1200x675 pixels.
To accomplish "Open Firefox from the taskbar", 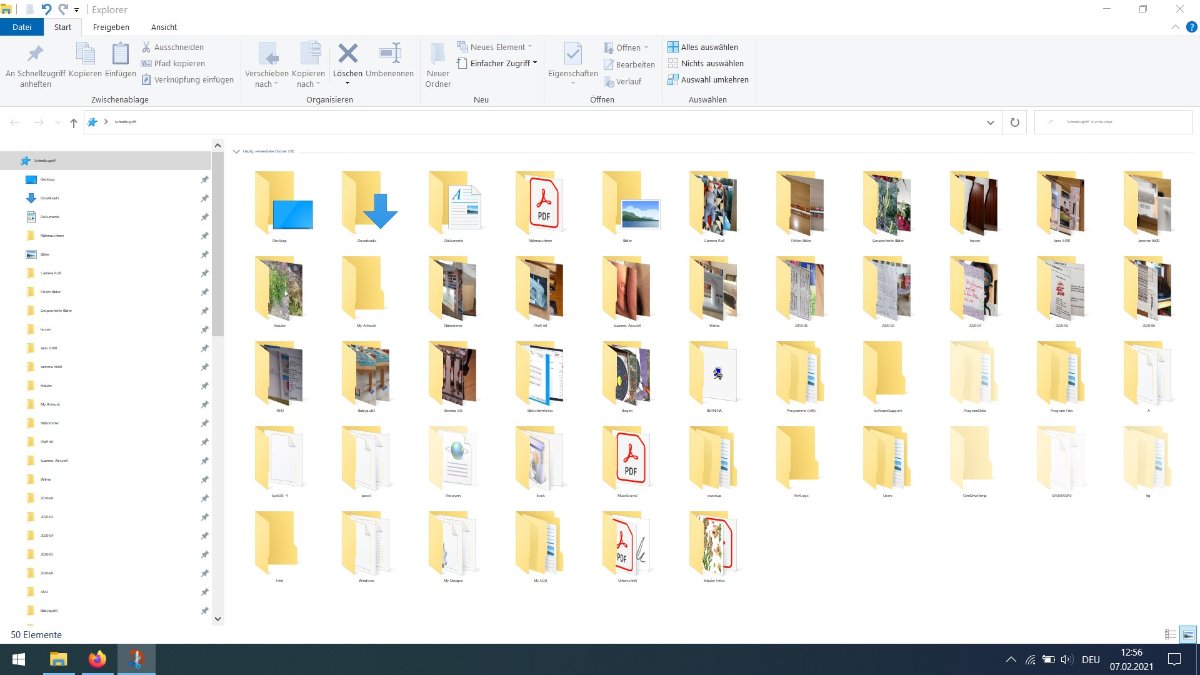I will click(x=97, y=659).
